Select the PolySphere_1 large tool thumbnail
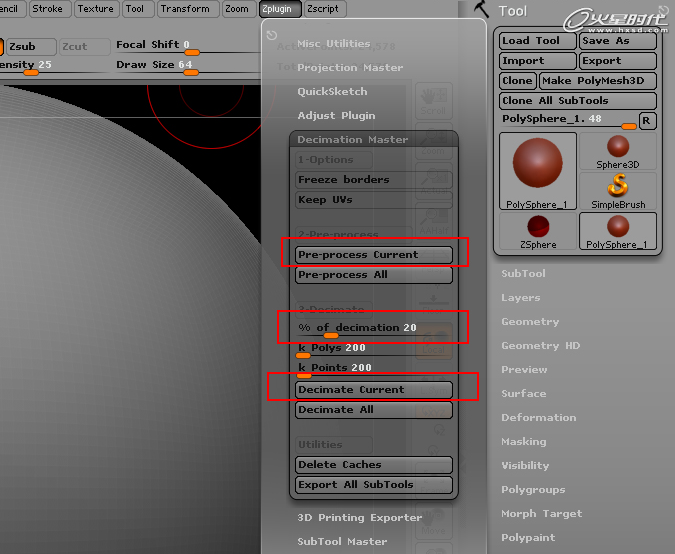This screenshot has width=675, height=554. coord(537,171)
